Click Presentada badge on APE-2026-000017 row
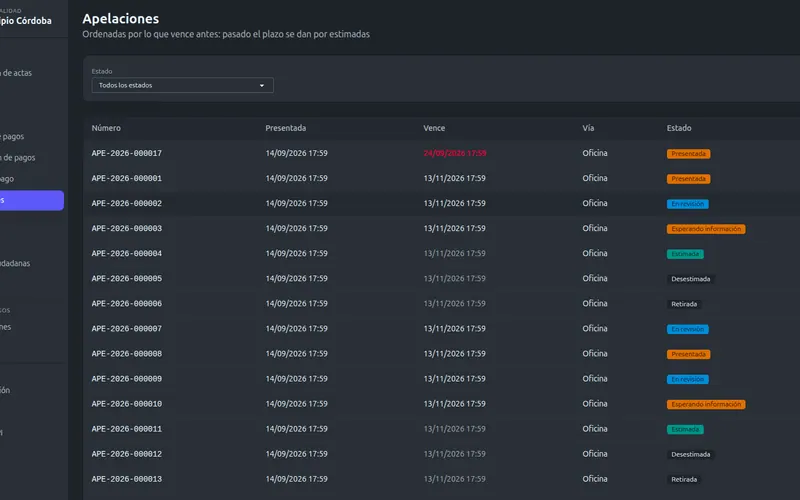 688,154
